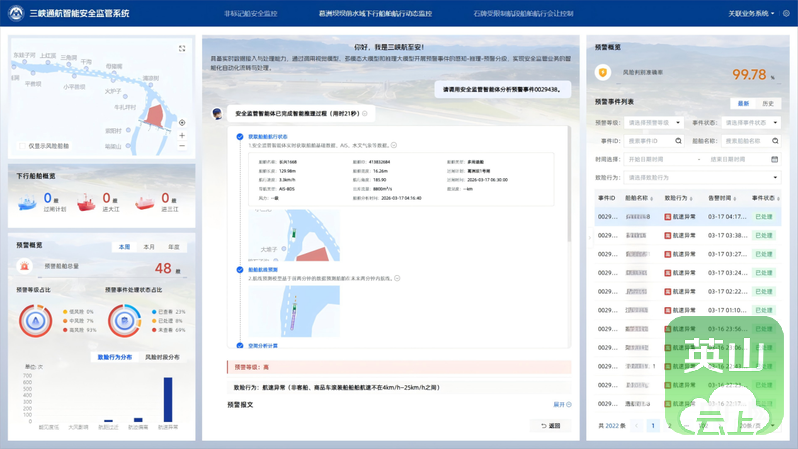Click the 返回 button

551,426
